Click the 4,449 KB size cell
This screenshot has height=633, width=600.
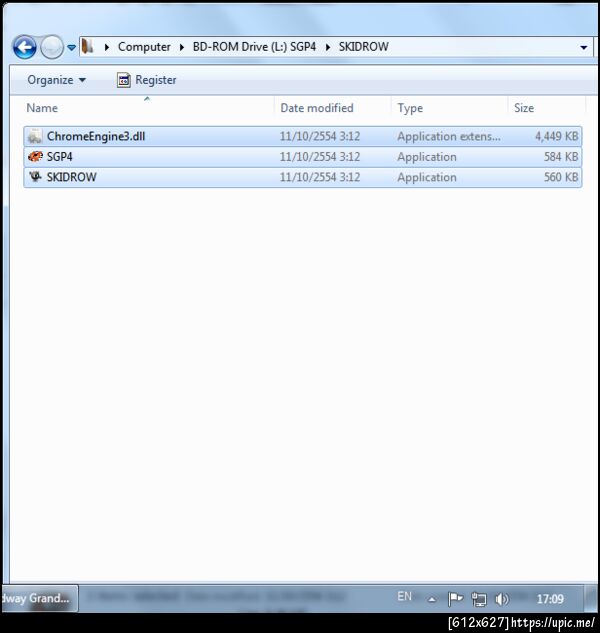556,136
